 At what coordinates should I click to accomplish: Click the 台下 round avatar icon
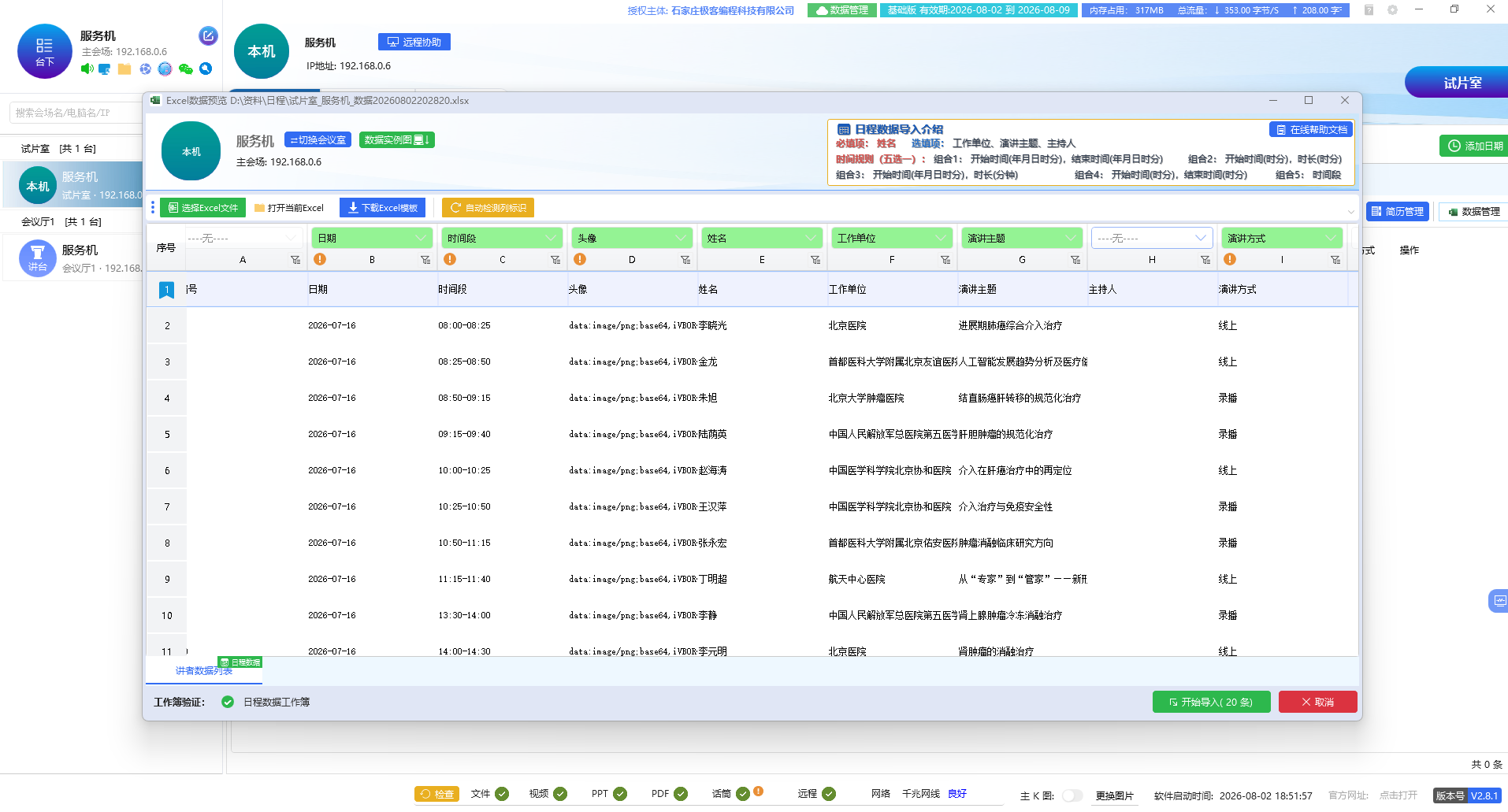click(45, 51)
